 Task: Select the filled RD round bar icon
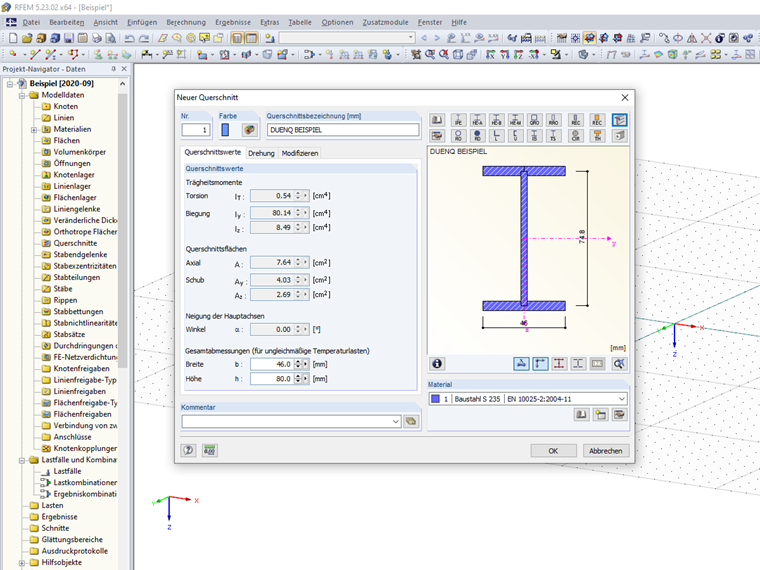click(x=477, y=136)
